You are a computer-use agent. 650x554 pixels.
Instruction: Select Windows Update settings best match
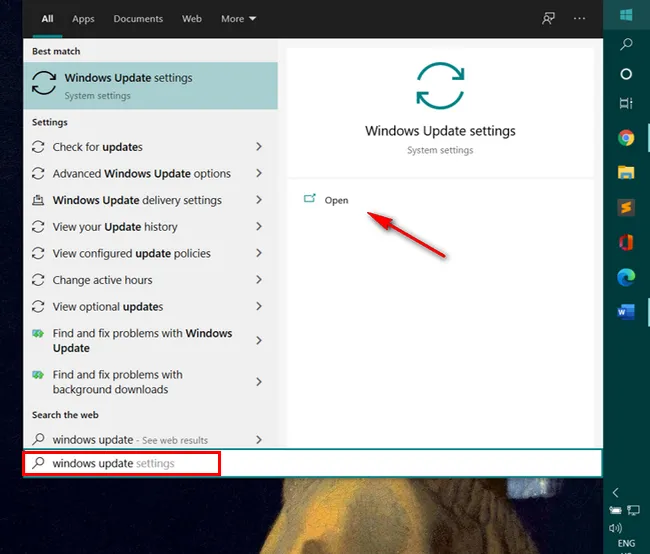150,85
